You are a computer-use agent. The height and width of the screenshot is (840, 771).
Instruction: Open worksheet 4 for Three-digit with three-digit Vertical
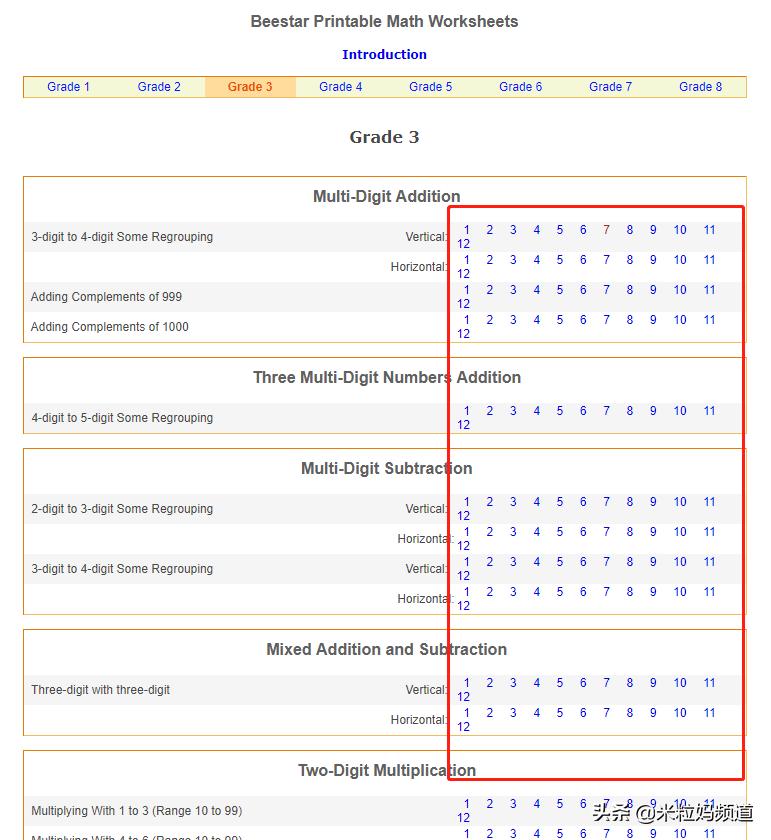536,683
